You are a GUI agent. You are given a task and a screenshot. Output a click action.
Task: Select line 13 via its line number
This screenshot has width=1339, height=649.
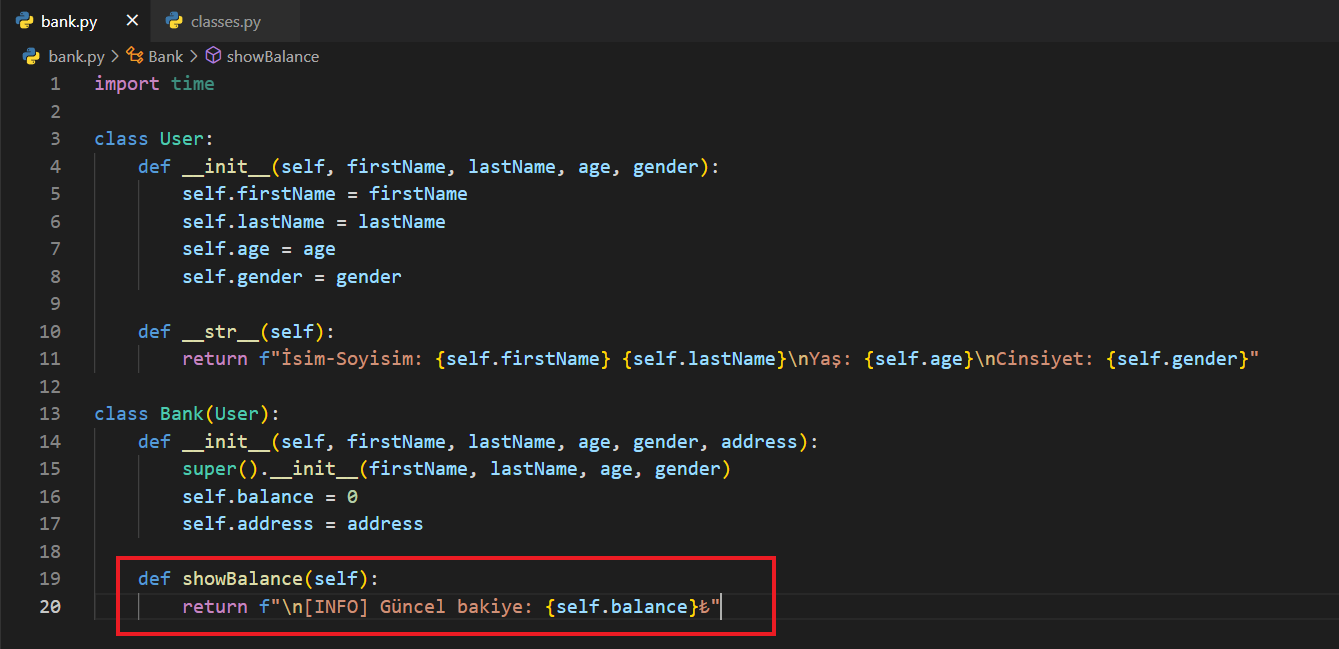50,414
